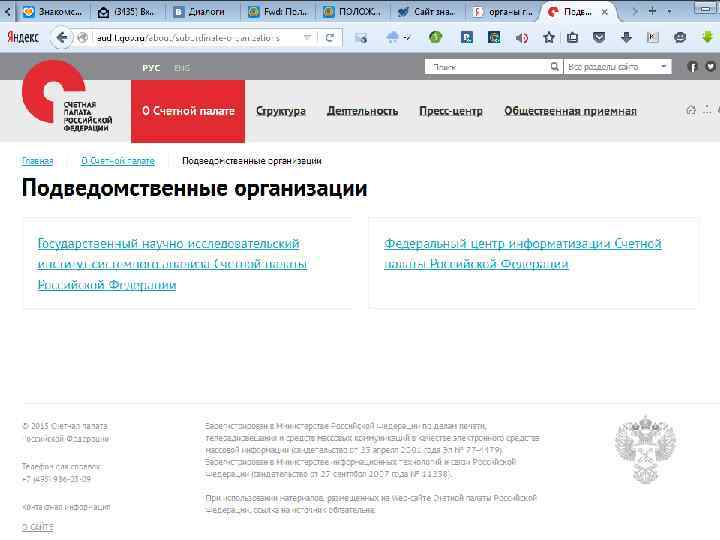
Task: Open the Структура menu item
Action: click(281, 111)
